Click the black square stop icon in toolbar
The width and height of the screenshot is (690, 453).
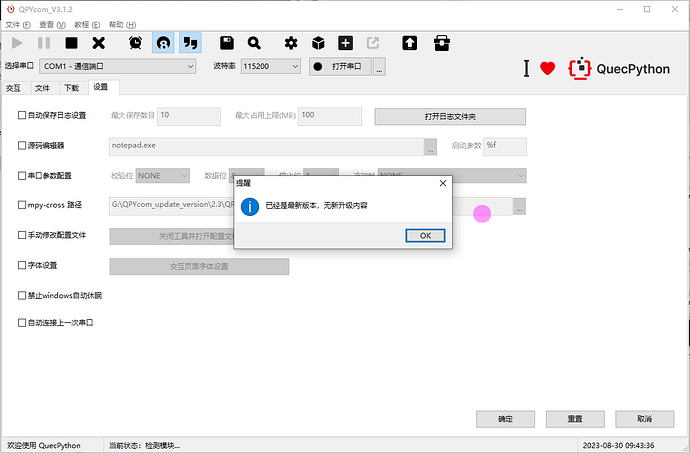pos(71,43)
